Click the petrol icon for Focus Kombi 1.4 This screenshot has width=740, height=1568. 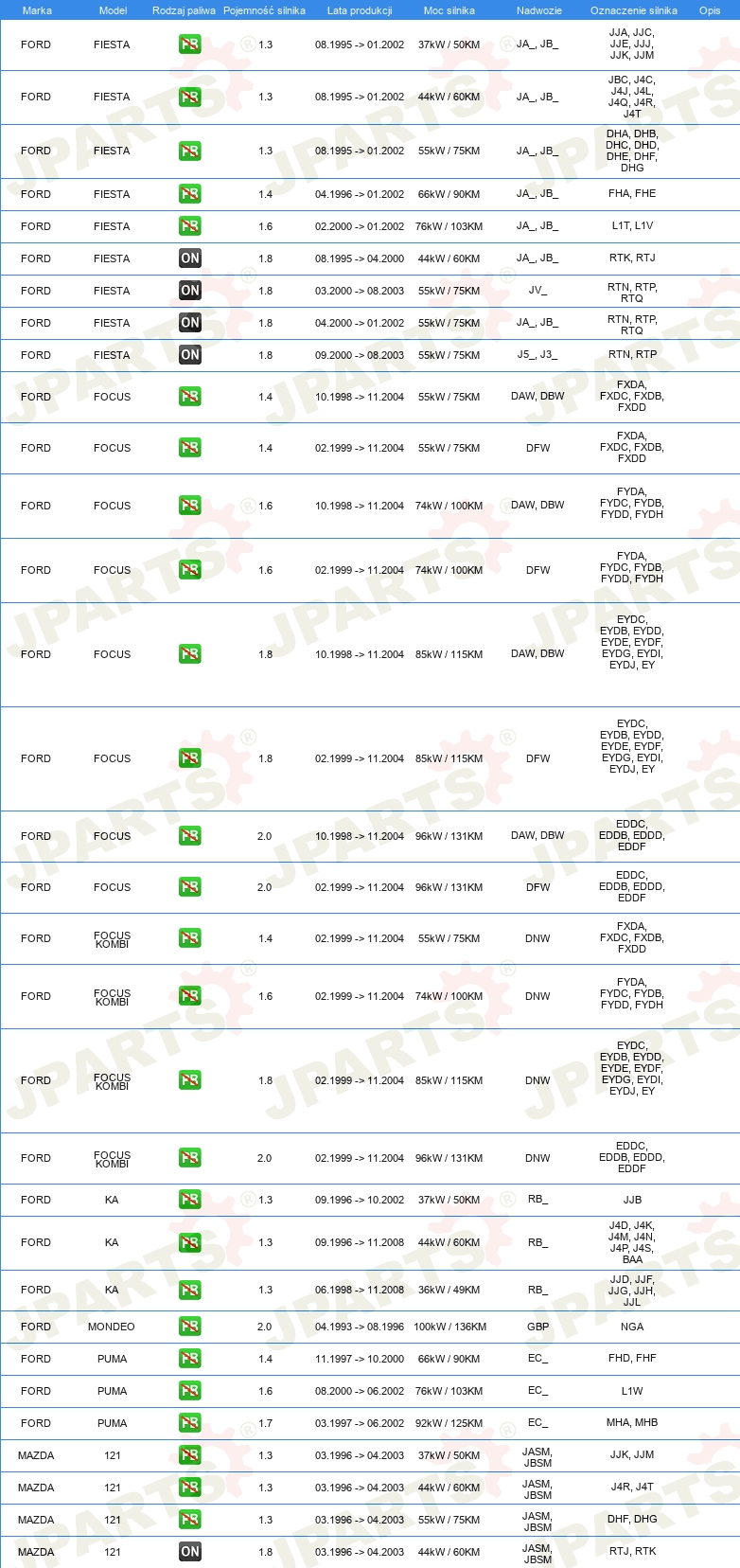(190, 938)
